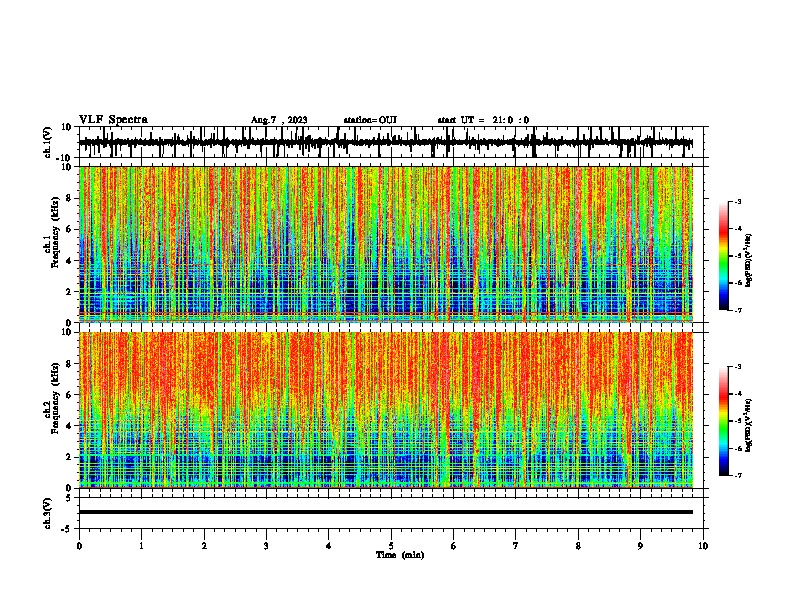Viewport: 792px width, 612px height.
Task: Click the "-5" tick of ch.3(V) axis
Action: 68,529
